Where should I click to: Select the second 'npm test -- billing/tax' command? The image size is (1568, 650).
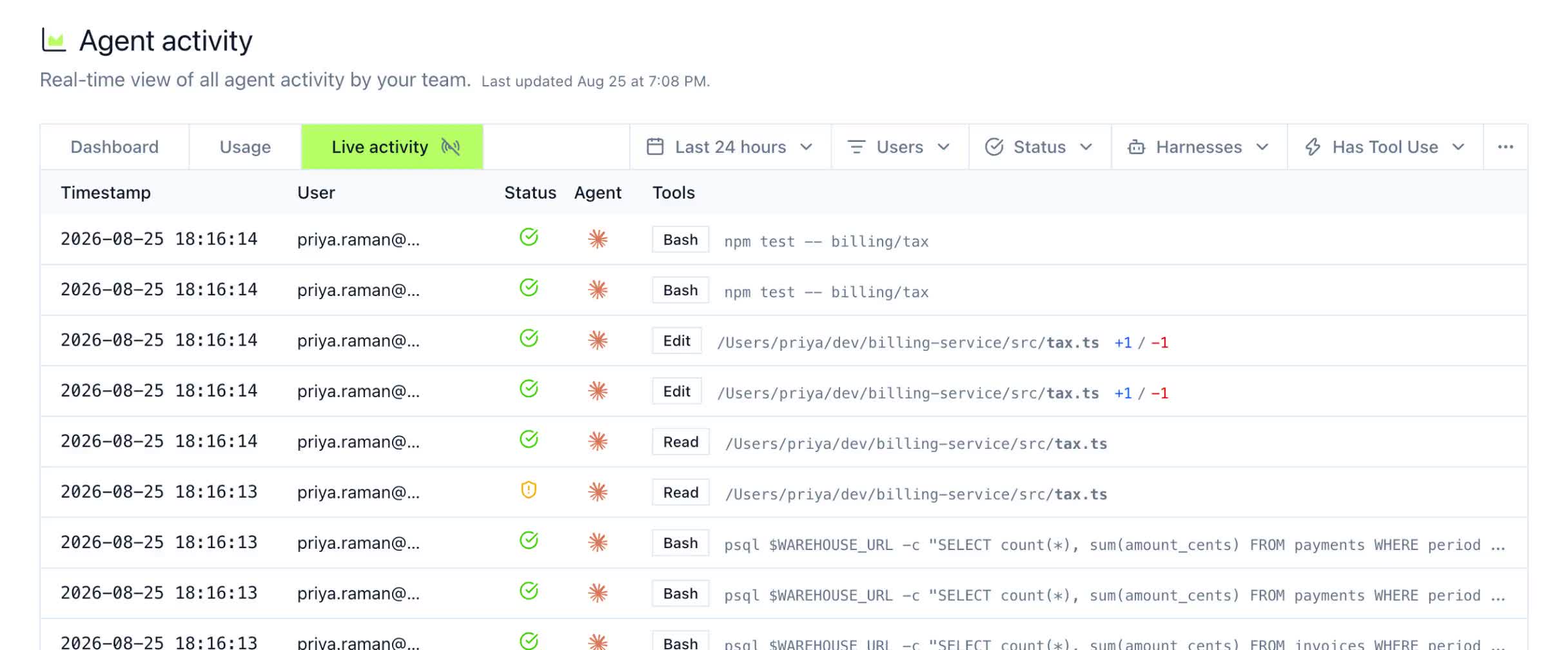coord(827,292)
